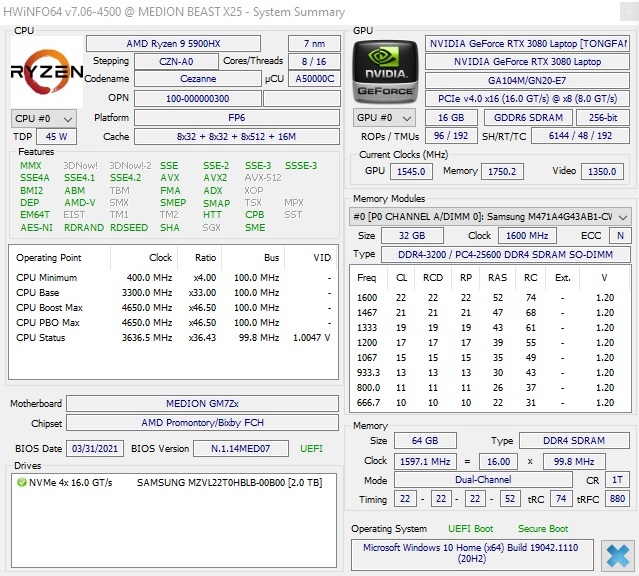Click the PCIe v4.0 x16 bus field
The height and width of the screenshot is (576, 639).
pos(528,99)
